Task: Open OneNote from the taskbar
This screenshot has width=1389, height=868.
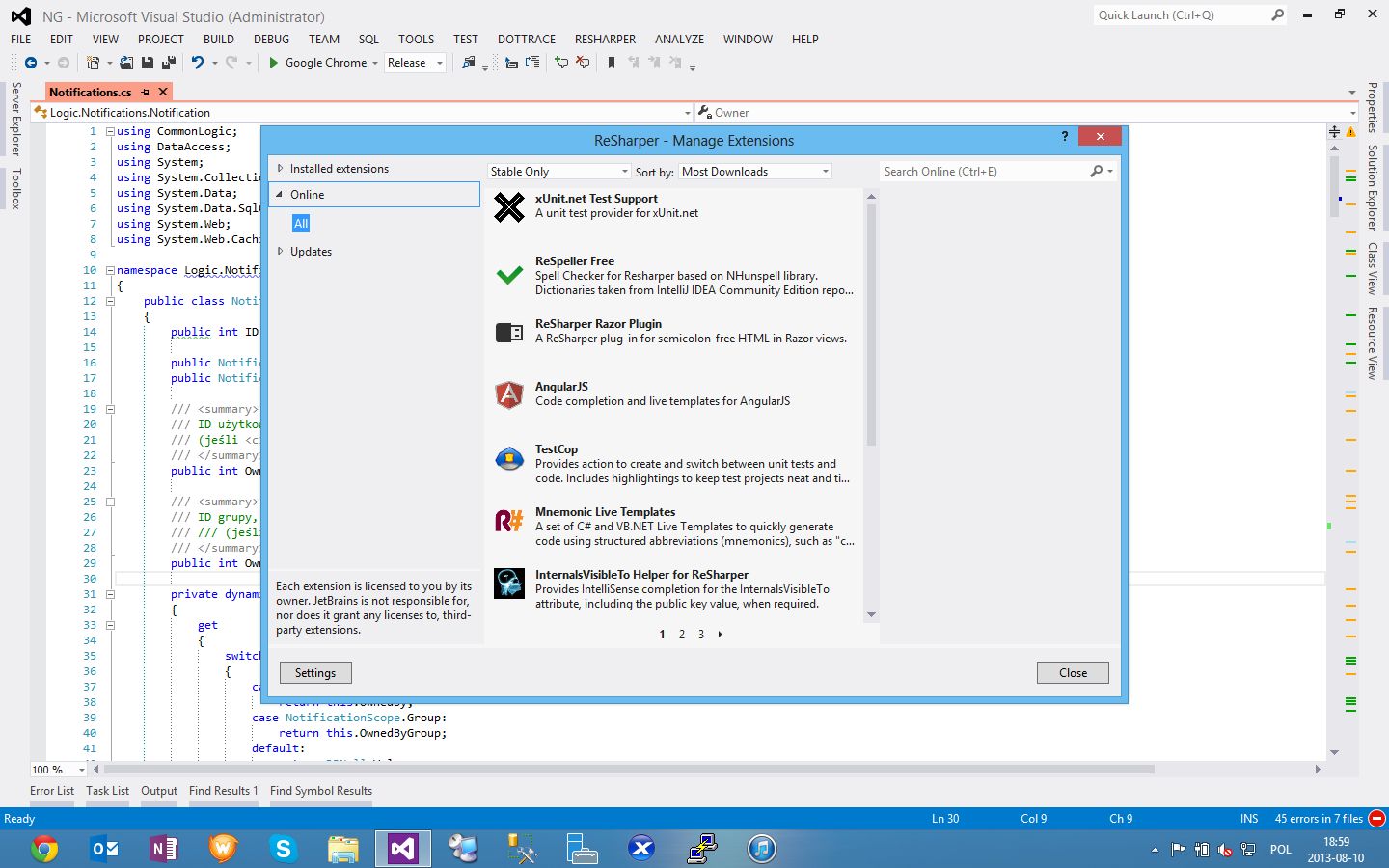Action: pyautogui.click(x=164, y=849)
